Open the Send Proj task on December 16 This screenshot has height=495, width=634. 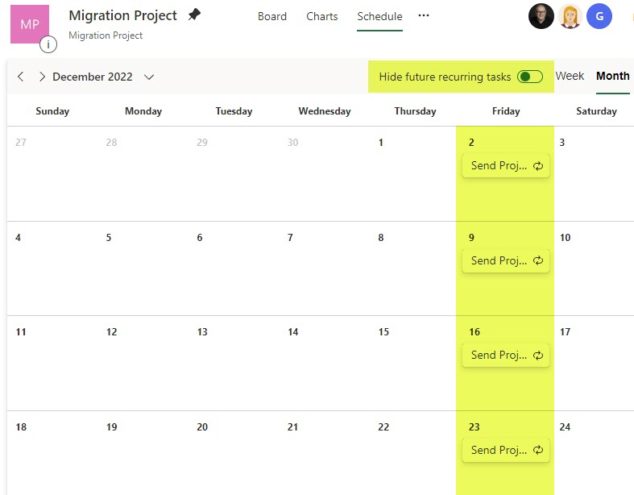506,355
